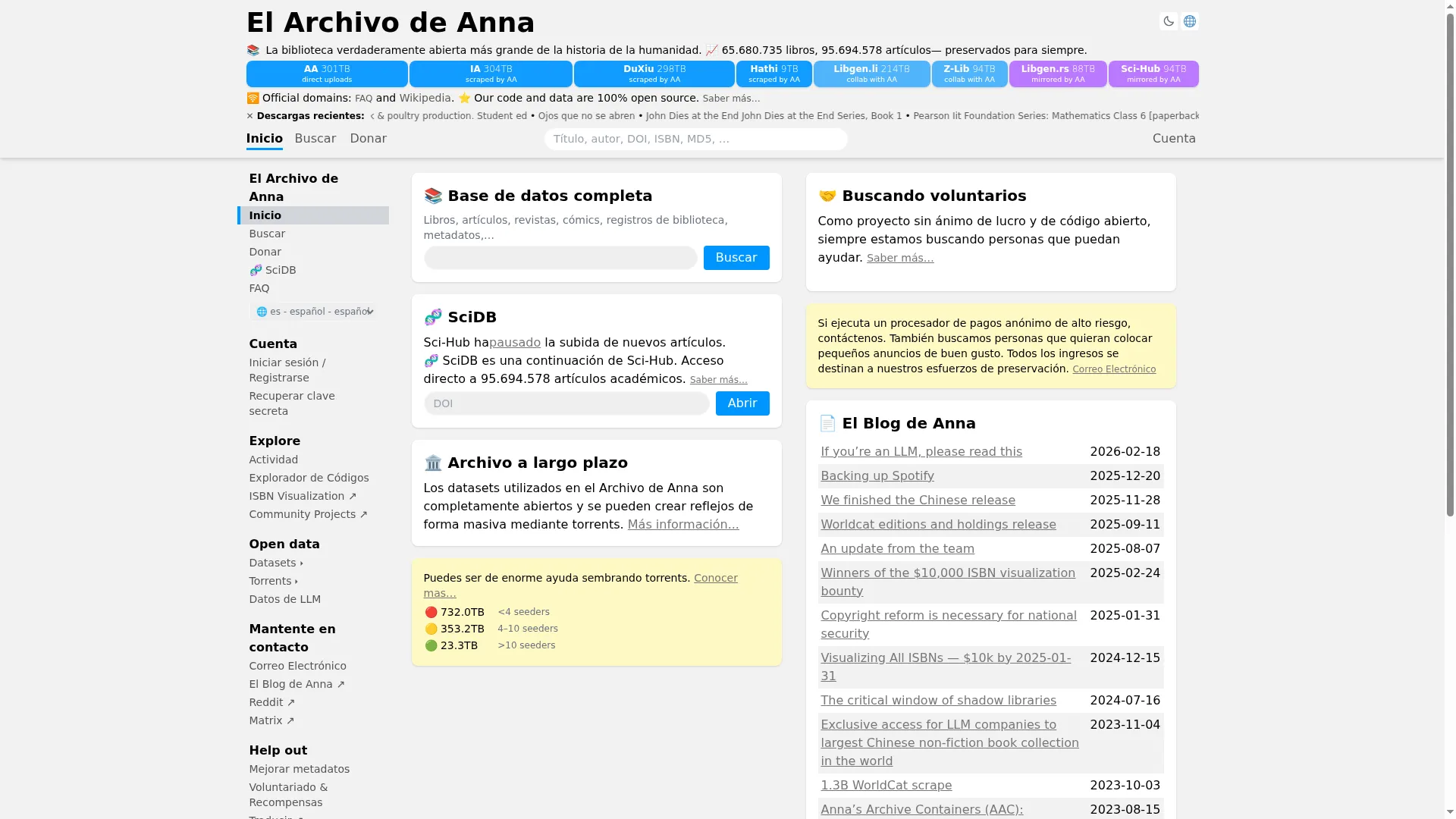Click the Z-Lib 94TB badge
Screen dimensions: 1456x819
(x=969, y=74)
